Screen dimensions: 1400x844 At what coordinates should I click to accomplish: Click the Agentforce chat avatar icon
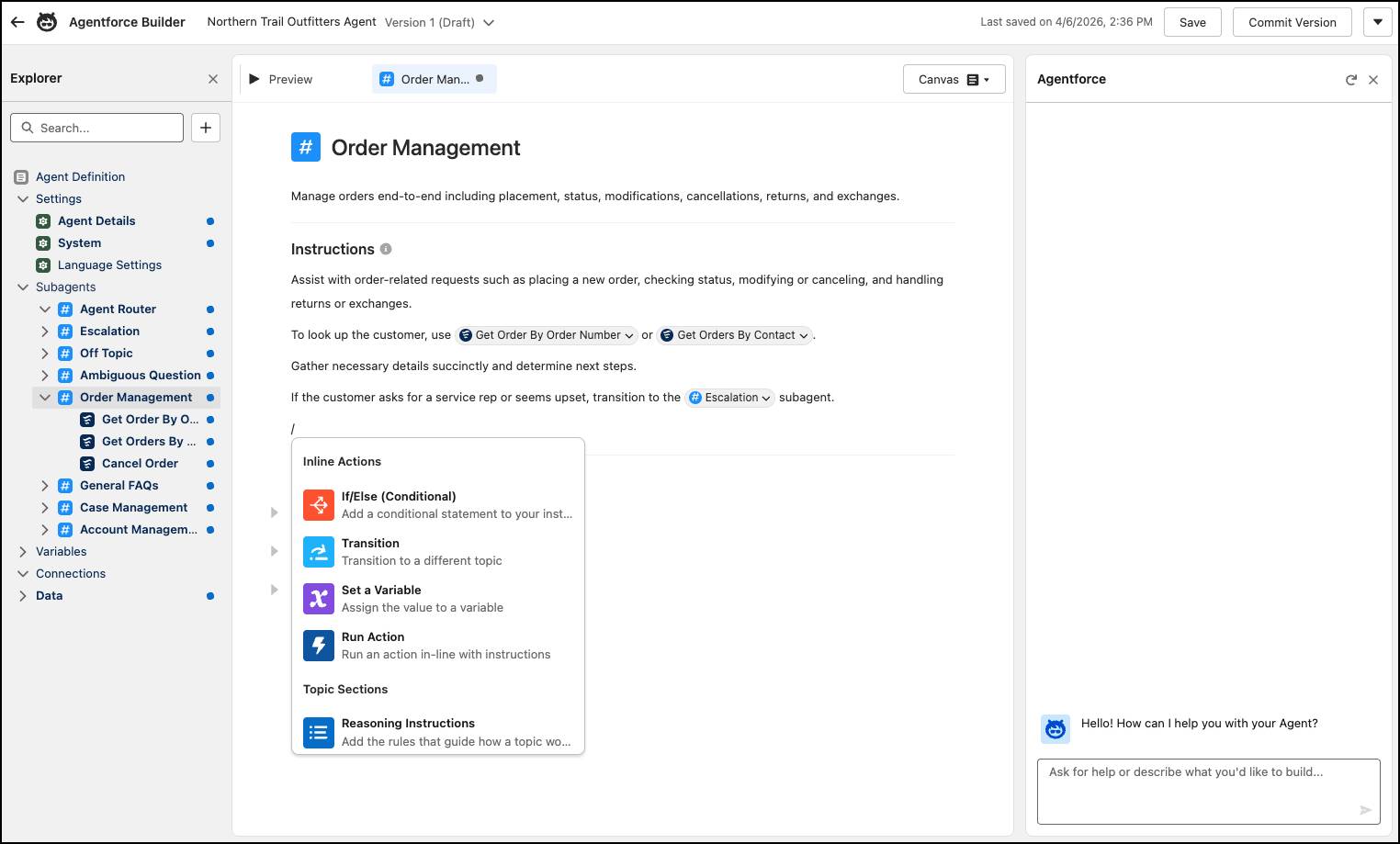click(1056, 729)
